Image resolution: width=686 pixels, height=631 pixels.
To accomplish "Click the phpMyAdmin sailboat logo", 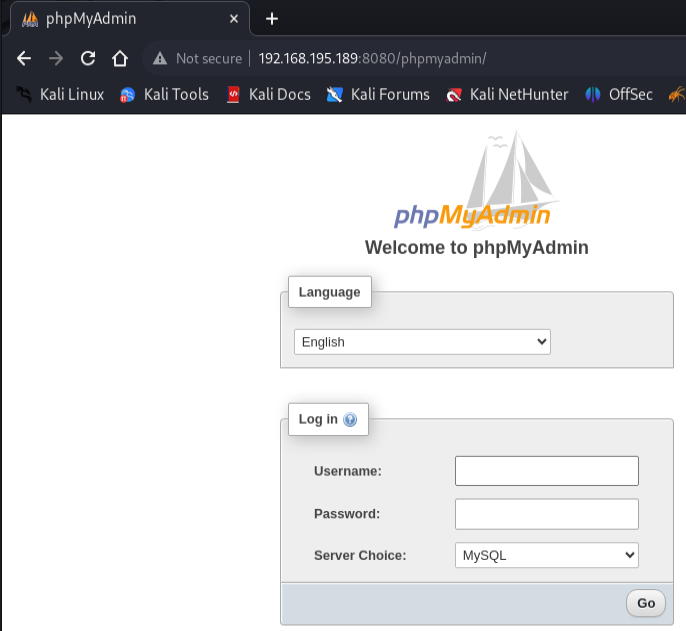I will coord(477,179).
